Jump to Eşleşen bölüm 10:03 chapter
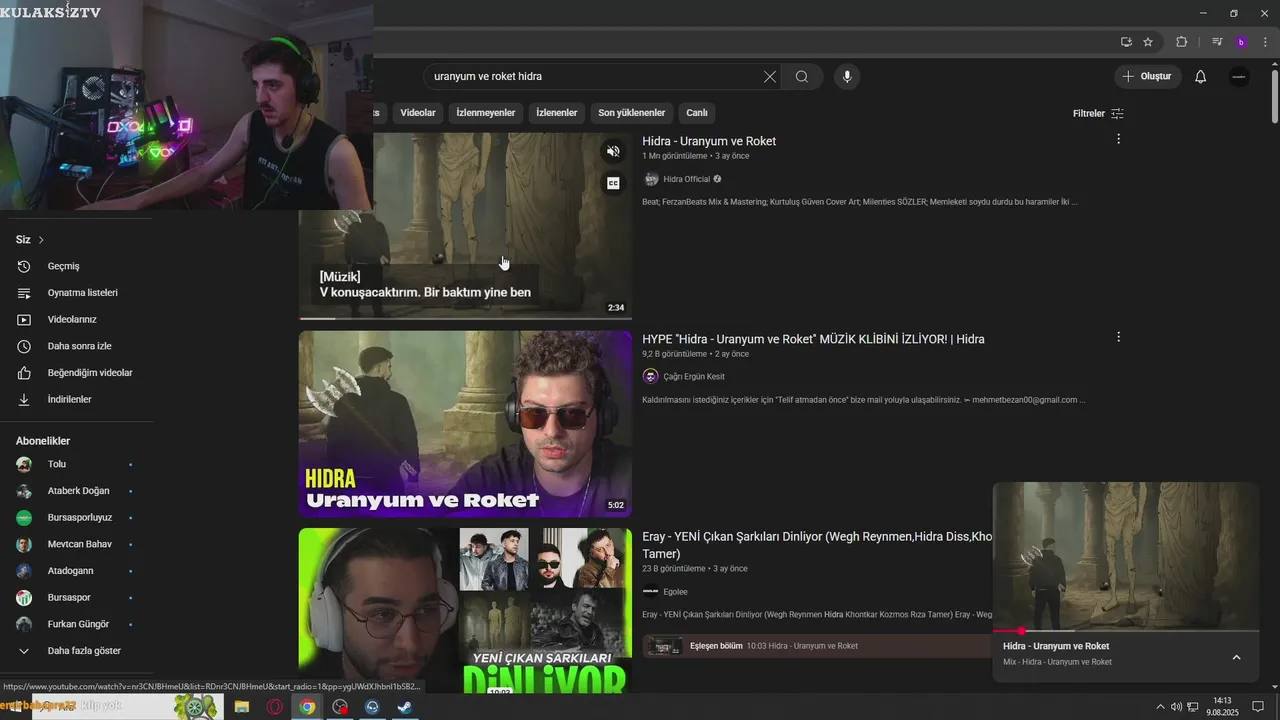Screen dimensions: 1280x720 [816, 646]
